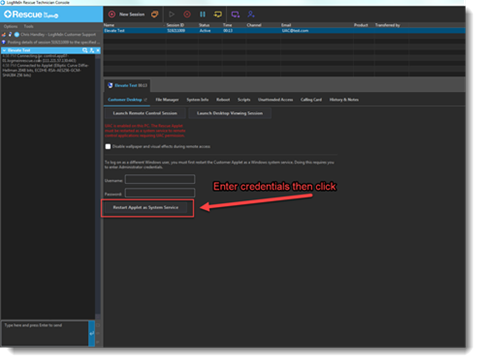The height and width of the screenshot is (362, 480).
Task: Click the Invite technician person icon
Action: coord(251,14)
